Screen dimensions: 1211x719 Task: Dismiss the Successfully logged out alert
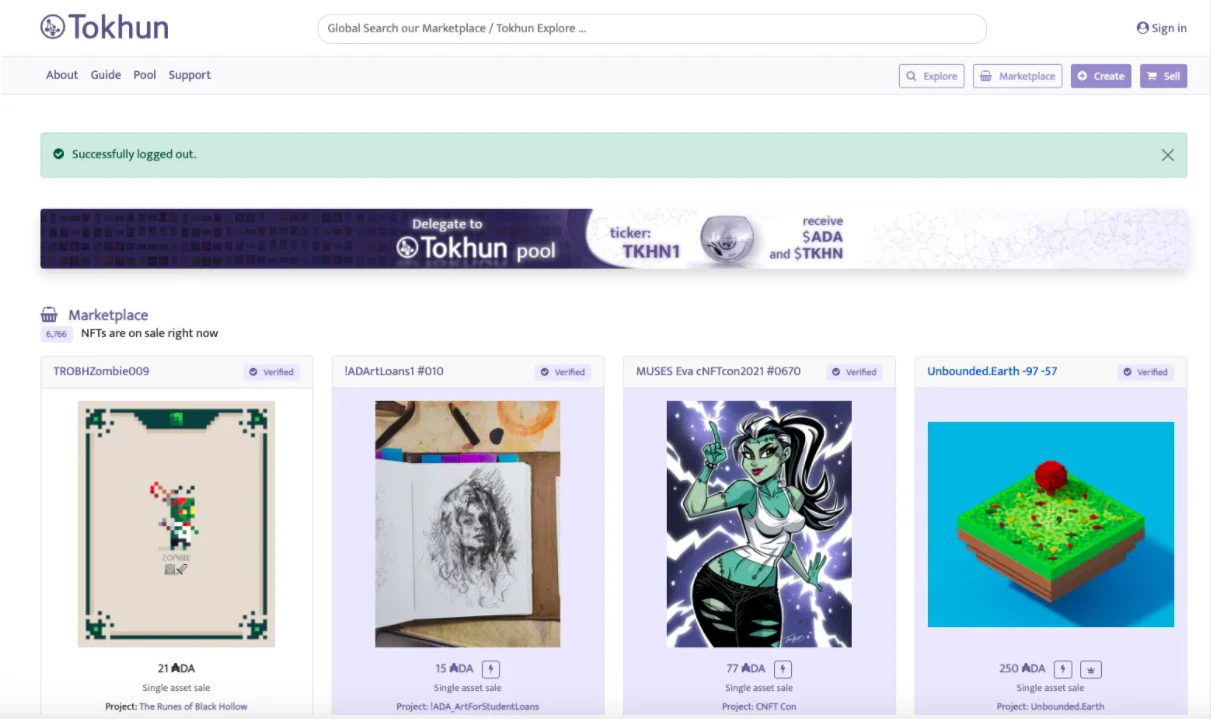pyautogui.click(x=1167, y=155)
